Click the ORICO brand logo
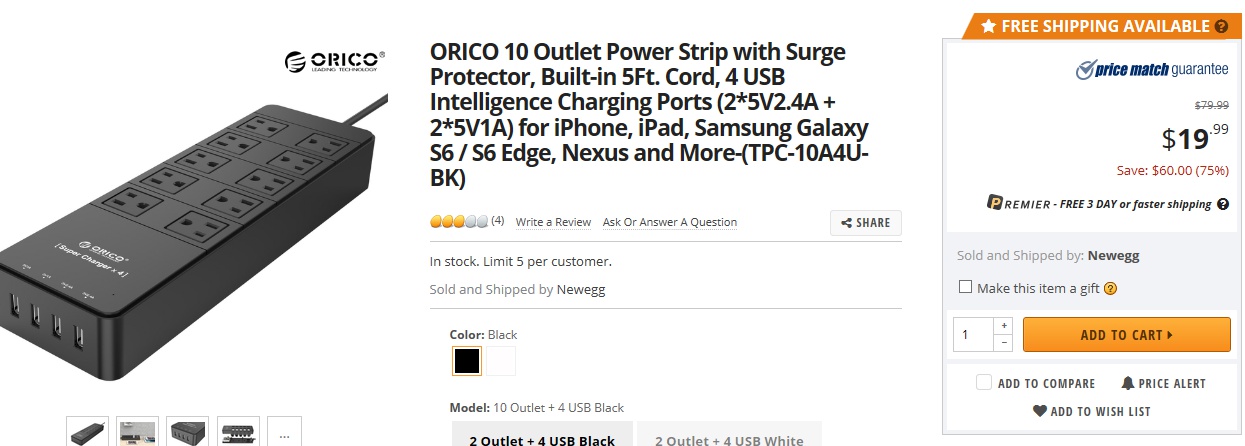The height and width of the screenshot is (446, 1245). pyautogui.click(x=331, y=60)
